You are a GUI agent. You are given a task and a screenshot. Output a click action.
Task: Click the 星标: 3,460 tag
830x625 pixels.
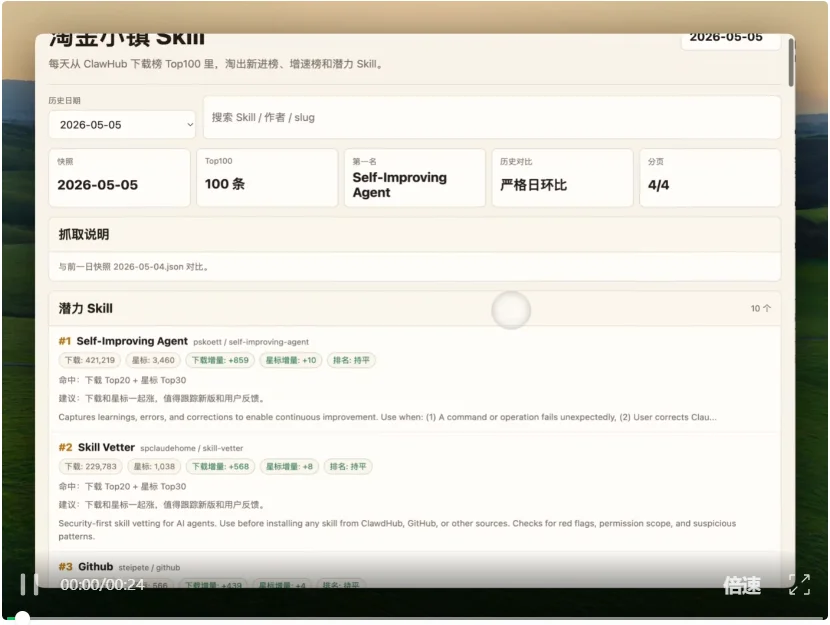[153, 360]
